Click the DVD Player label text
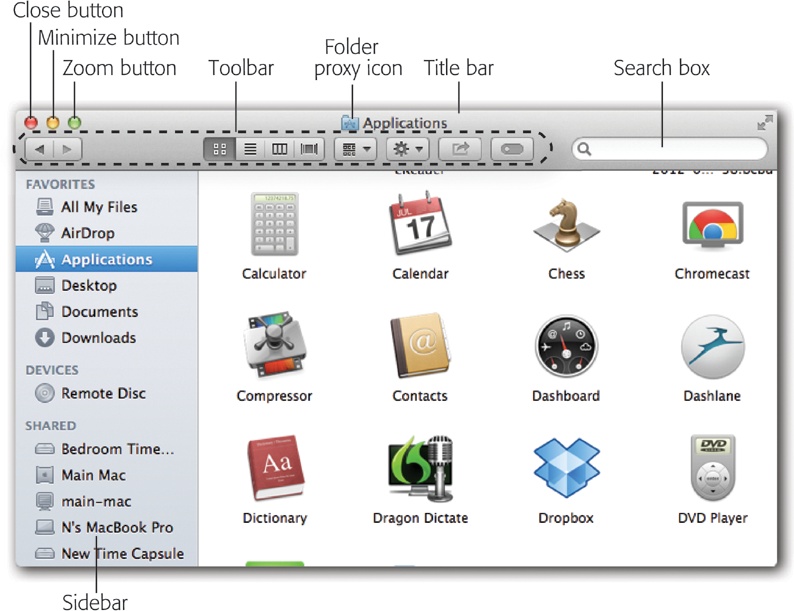The image size is (794, 611). point(712,518)
